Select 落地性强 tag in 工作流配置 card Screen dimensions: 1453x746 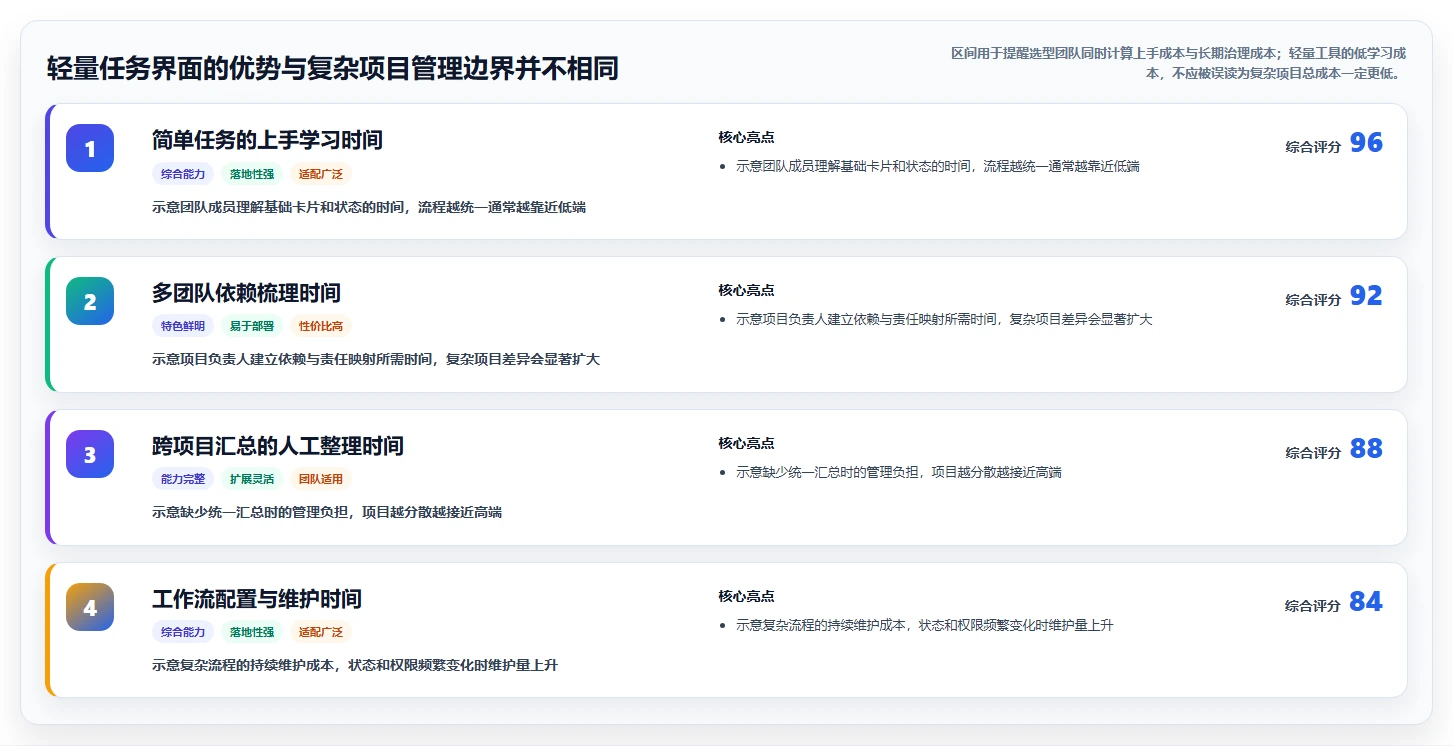point(252,632)
